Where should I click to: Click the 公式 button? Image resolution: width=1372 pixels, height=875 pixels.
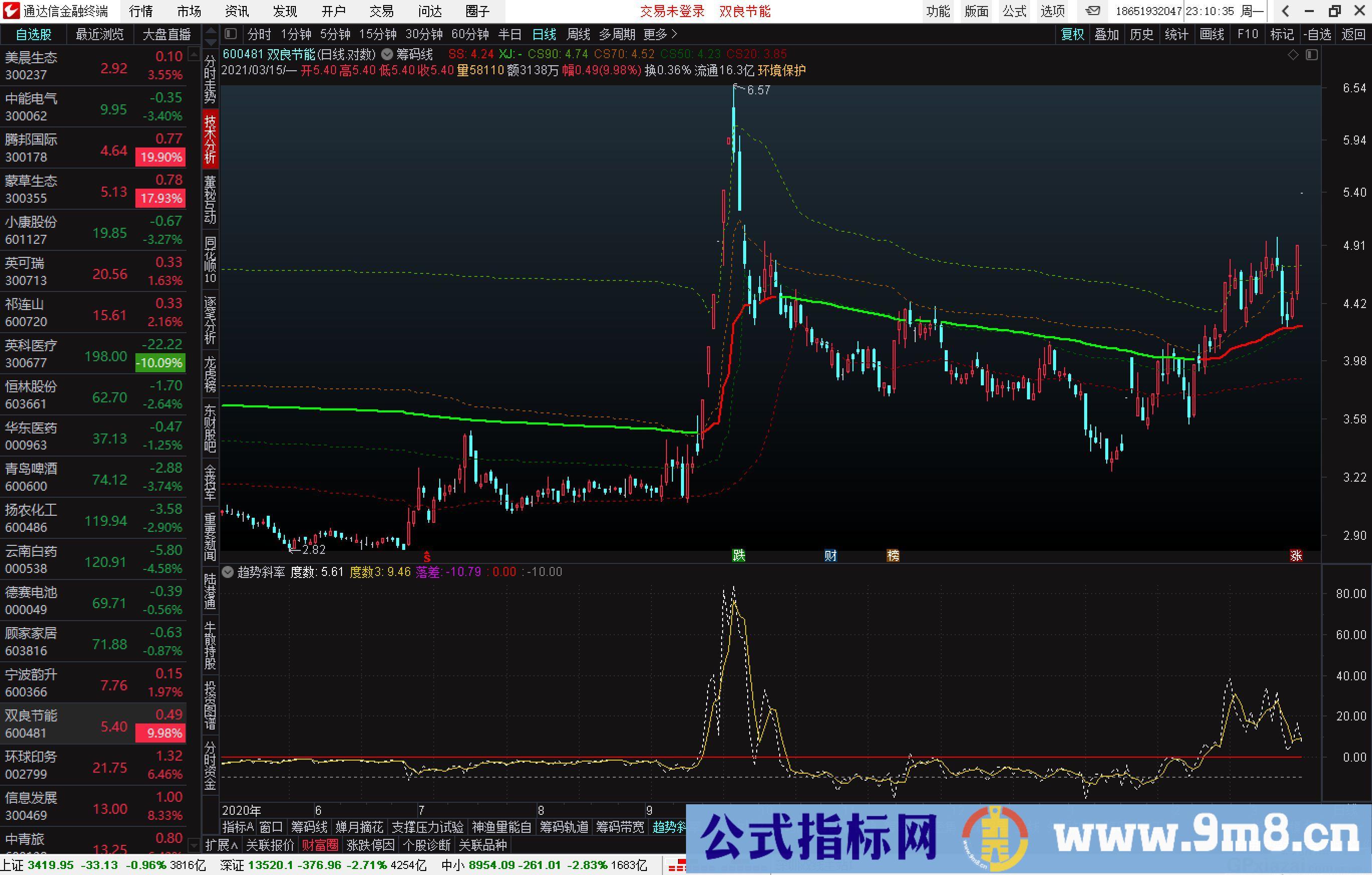pyautogui.click(x=1015, y=11)
